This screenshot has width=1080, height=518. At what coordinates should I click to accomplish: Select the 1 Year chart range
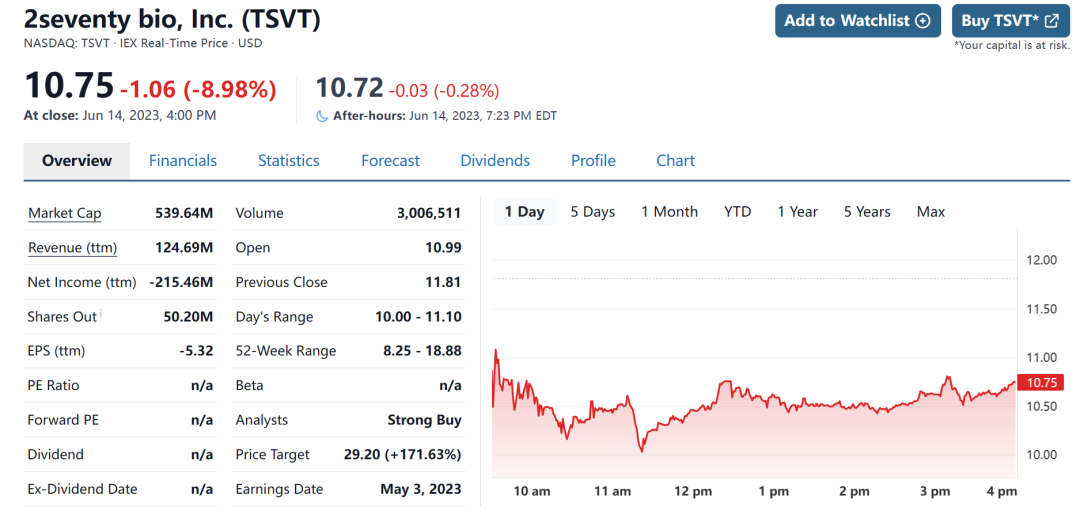pyautogui.click(x=798, y=212)
